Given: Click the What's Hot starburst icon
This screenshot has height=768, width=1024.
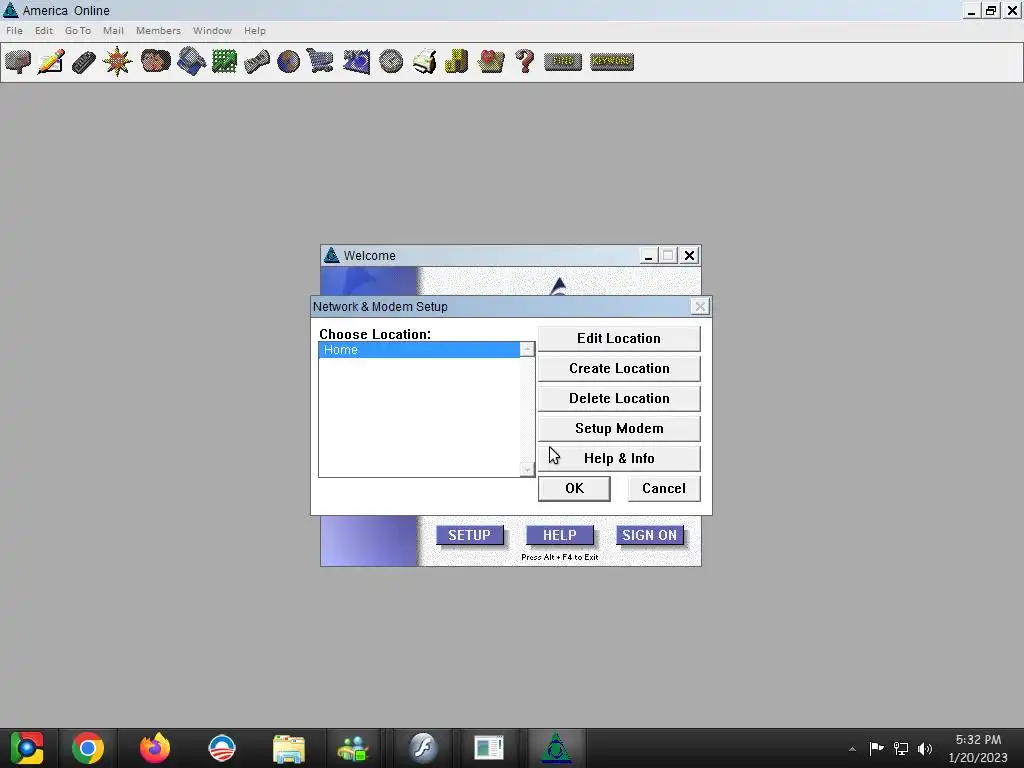Looking at the screenshot, I should (x=118, y=62).
